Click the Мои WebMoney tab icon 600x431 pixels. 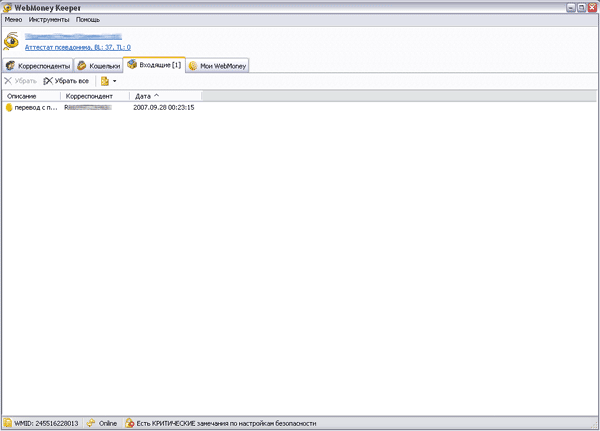pyautogui.click(x=193, y=66)
